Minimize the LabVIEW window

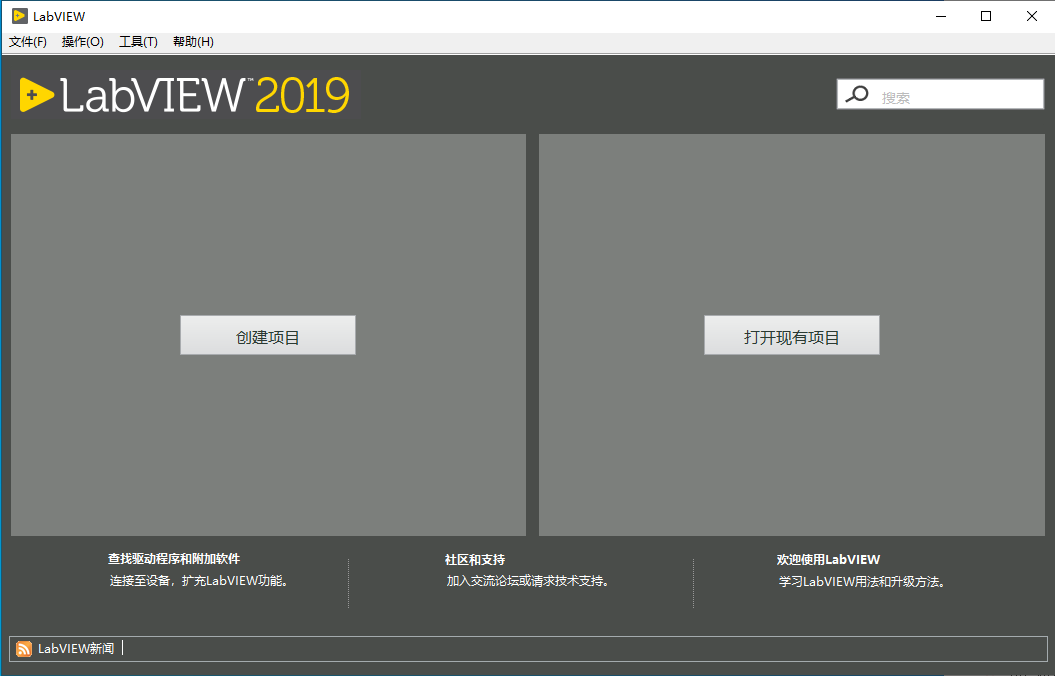coord(941,16)
